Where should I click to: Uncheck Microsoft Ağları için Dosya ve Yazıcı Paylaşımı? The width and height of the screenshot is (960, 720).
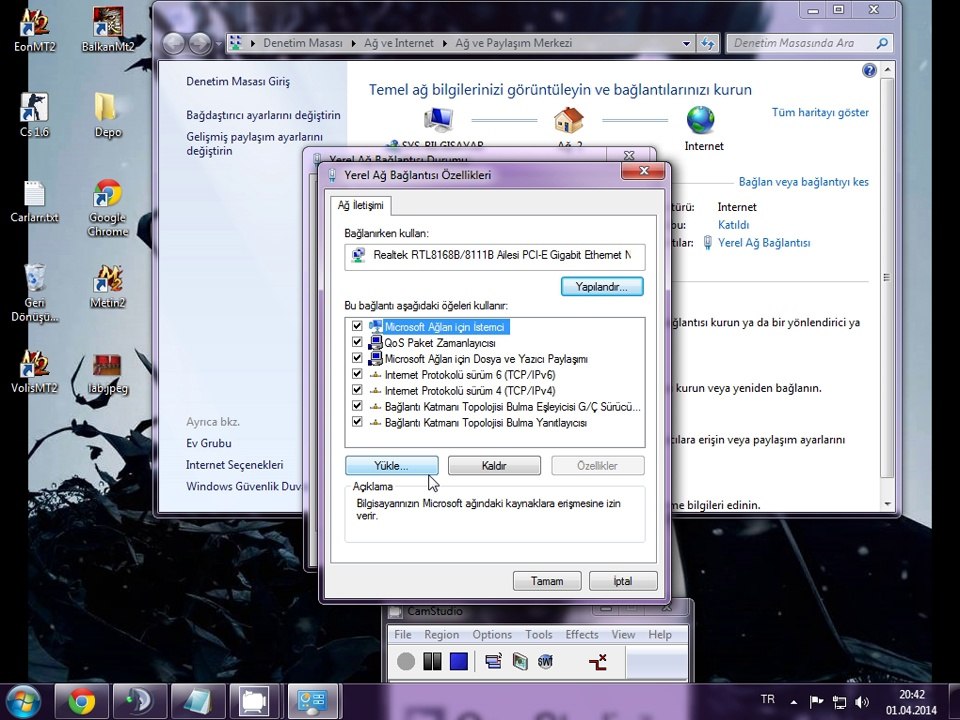(357, 358)
